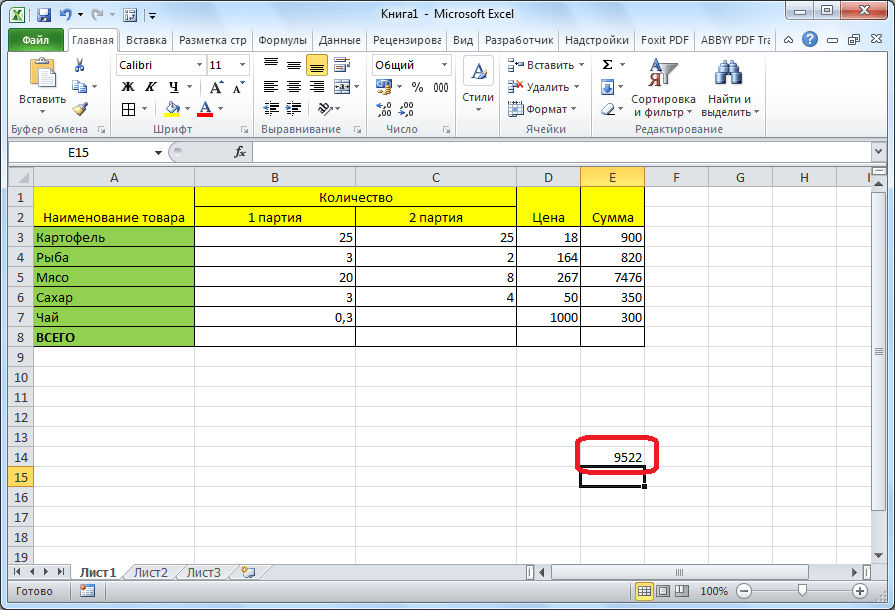The height and width of the screenshot is (610, 895).
Task: Expand the Name Box dropdown arrow
Action: [158, 152]
